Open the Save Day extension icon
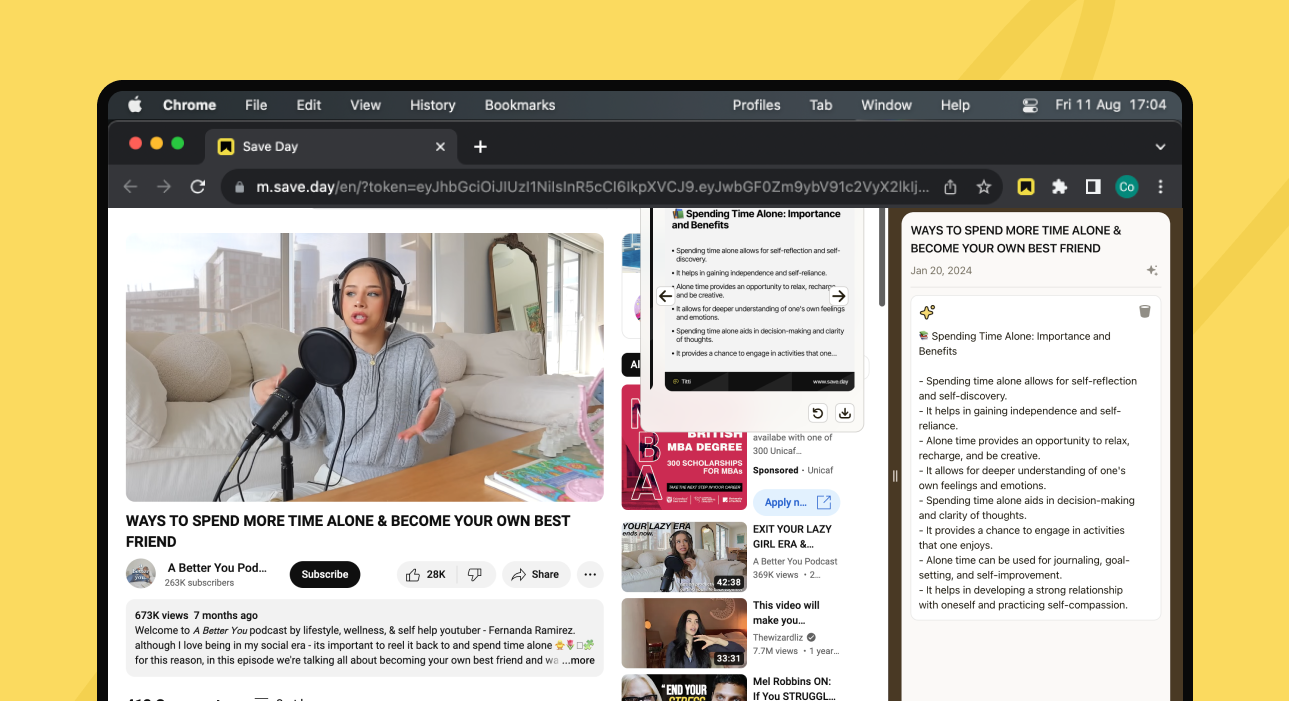The width and height of the screenshot is (1289, 701). [x=1025, y=187]
